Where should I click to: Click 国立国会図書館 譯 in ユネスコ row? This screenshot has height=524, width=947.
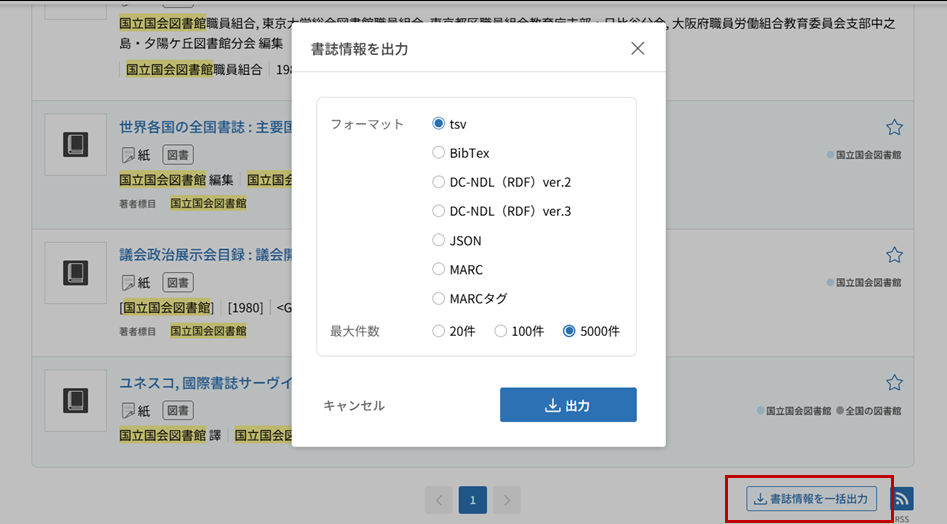(170, 435)
